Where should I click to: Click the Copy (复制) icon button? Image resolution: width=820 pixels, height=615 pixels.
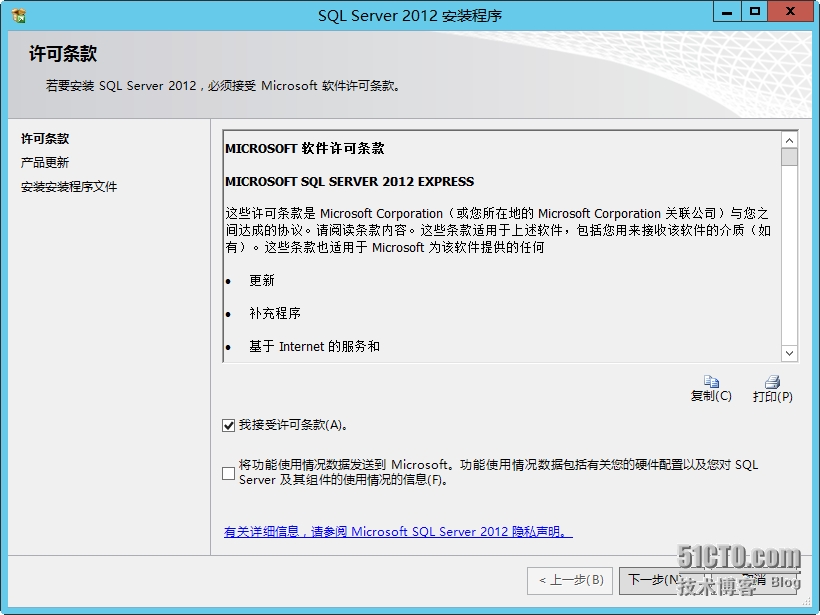click(x=711, y=389)
